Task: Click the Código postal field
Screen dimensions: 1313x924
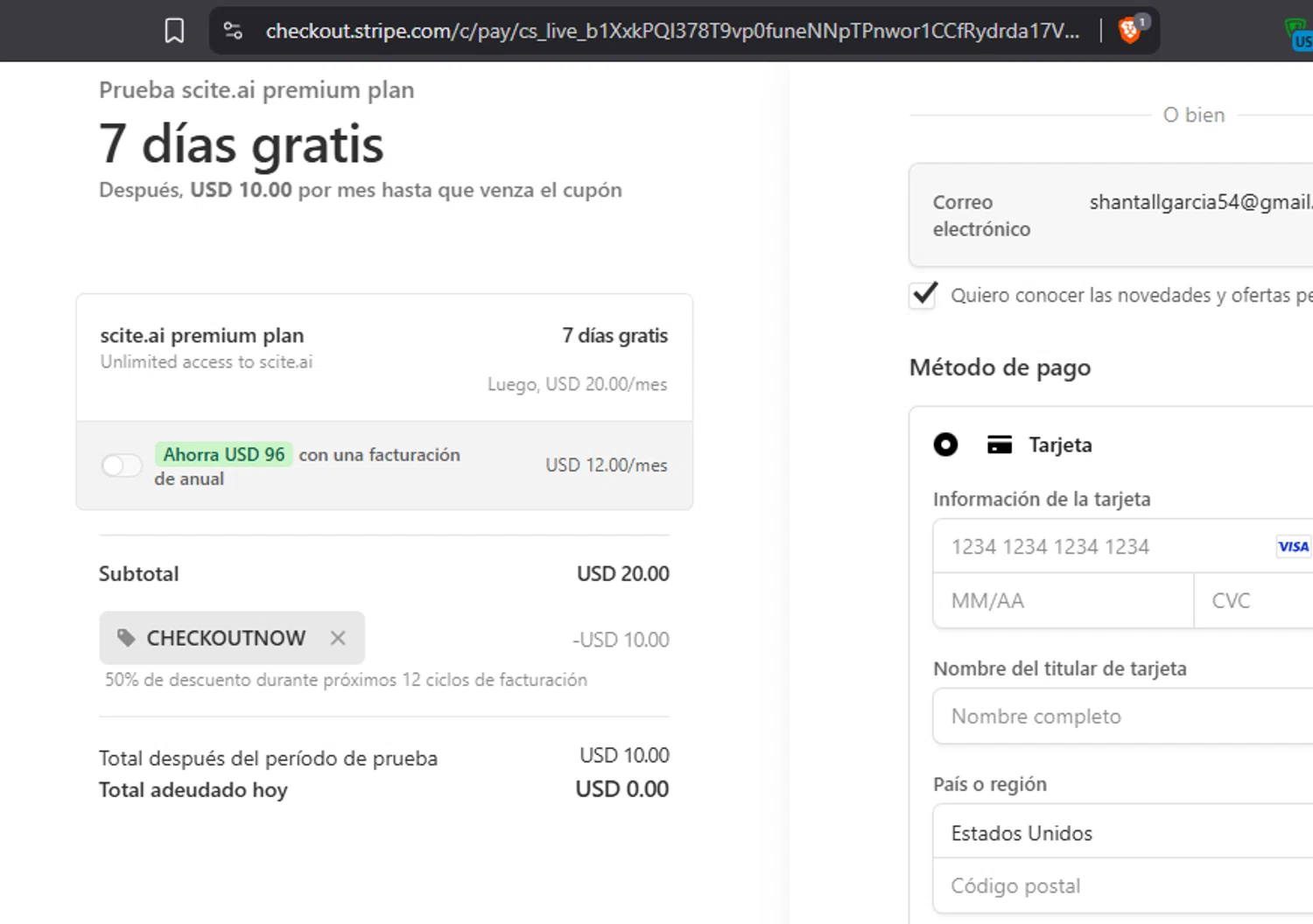Action: (x=1123, y=886)
